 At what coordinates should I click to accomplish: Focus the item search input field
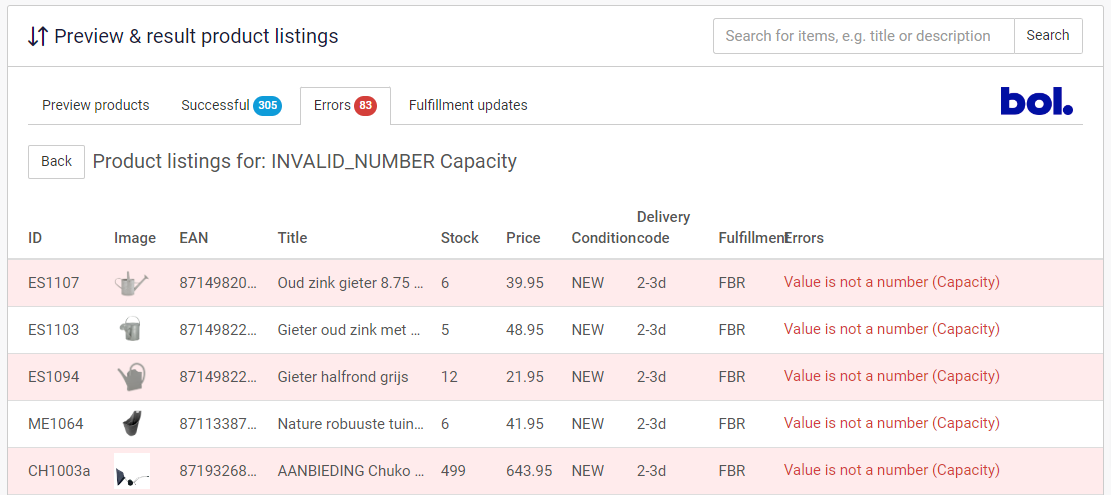(x=863, y=36)
